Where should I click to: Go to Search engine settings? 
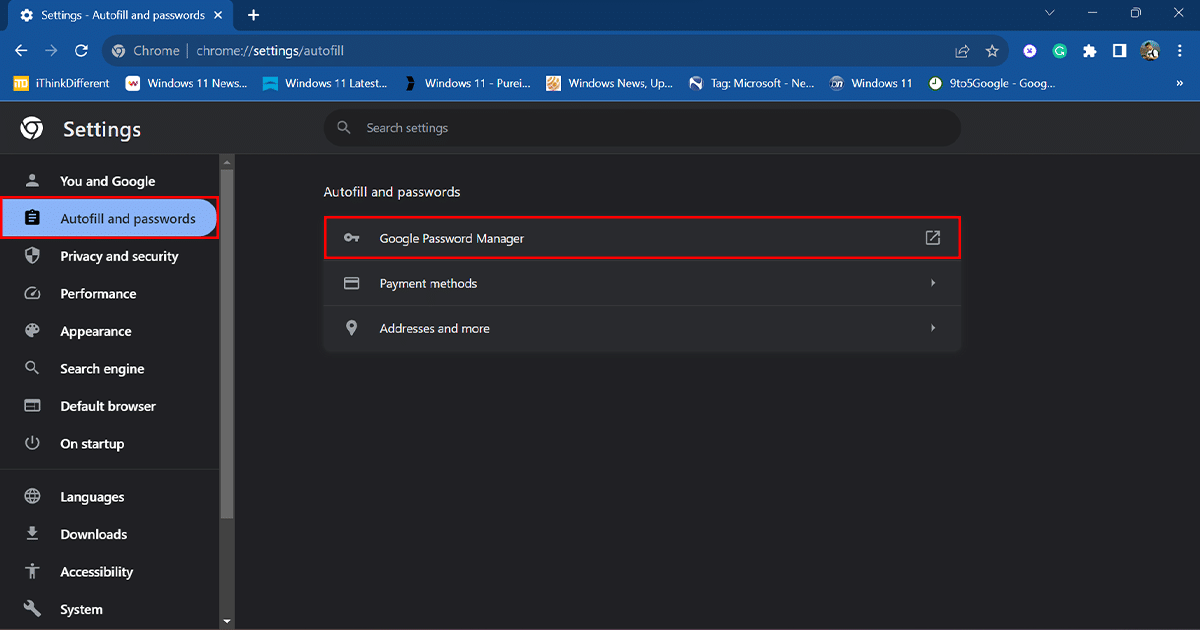(101, 369)
